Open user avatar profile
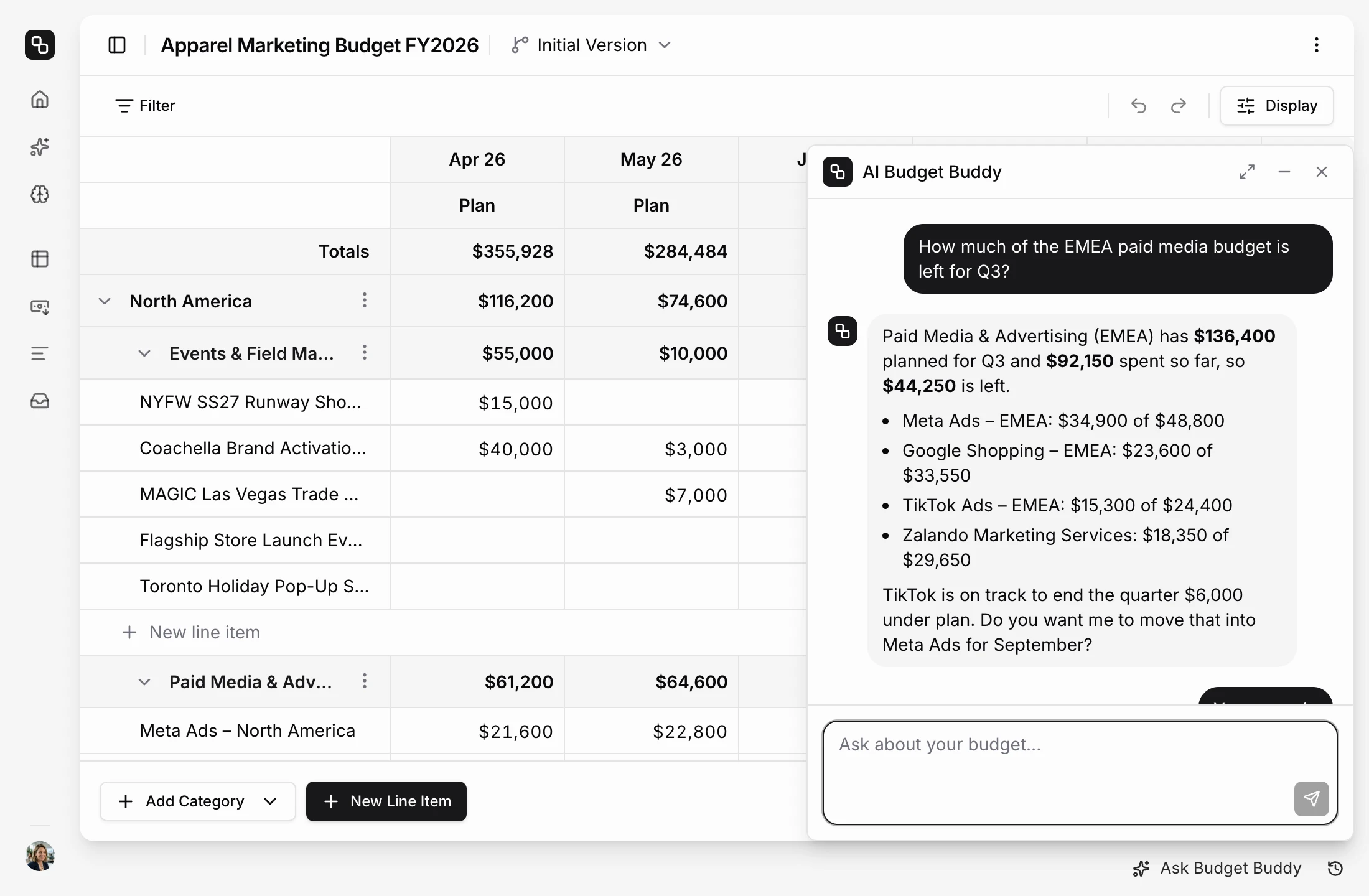The image size is (1369, 896). click(40, 856)
